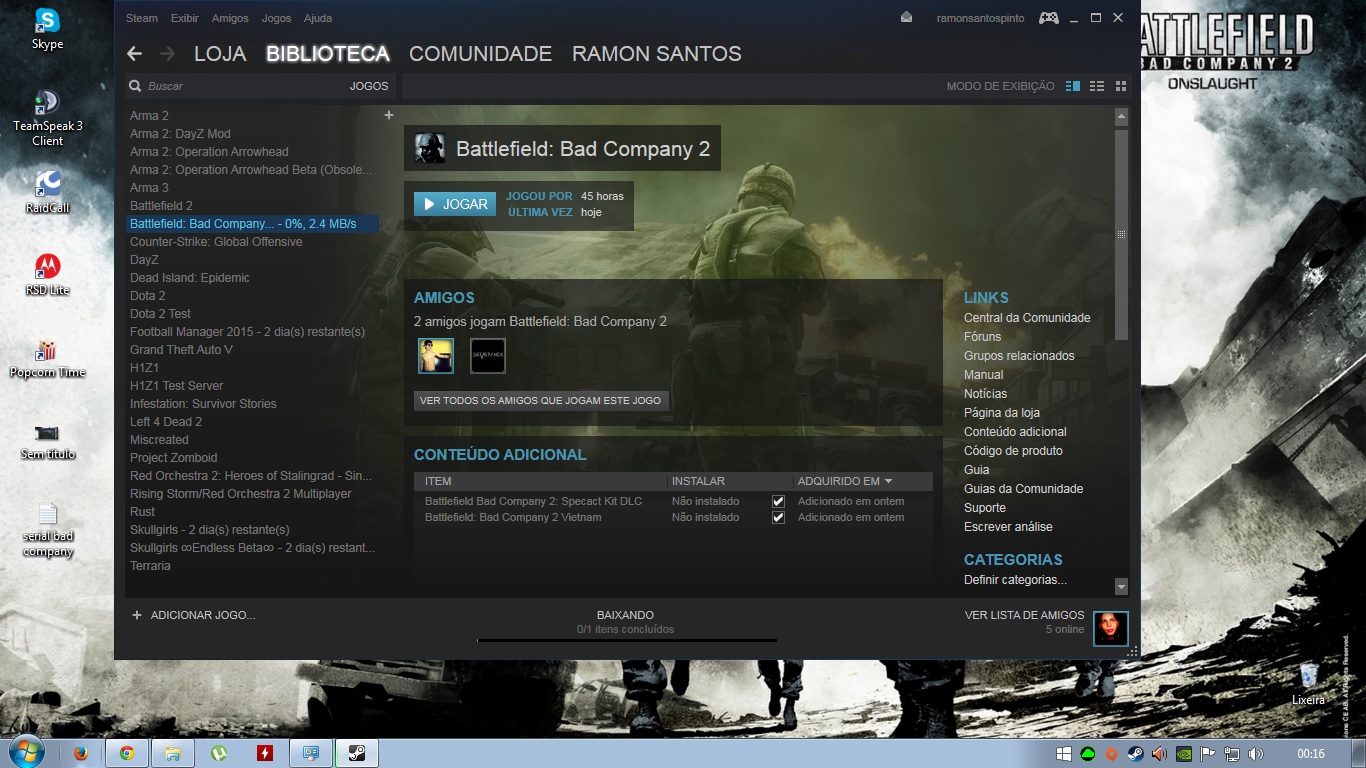This screenshot has height=768, width=1366.
Task: Open the Battlefield: Bad Company 2 game icon
Action: [430, 148]
